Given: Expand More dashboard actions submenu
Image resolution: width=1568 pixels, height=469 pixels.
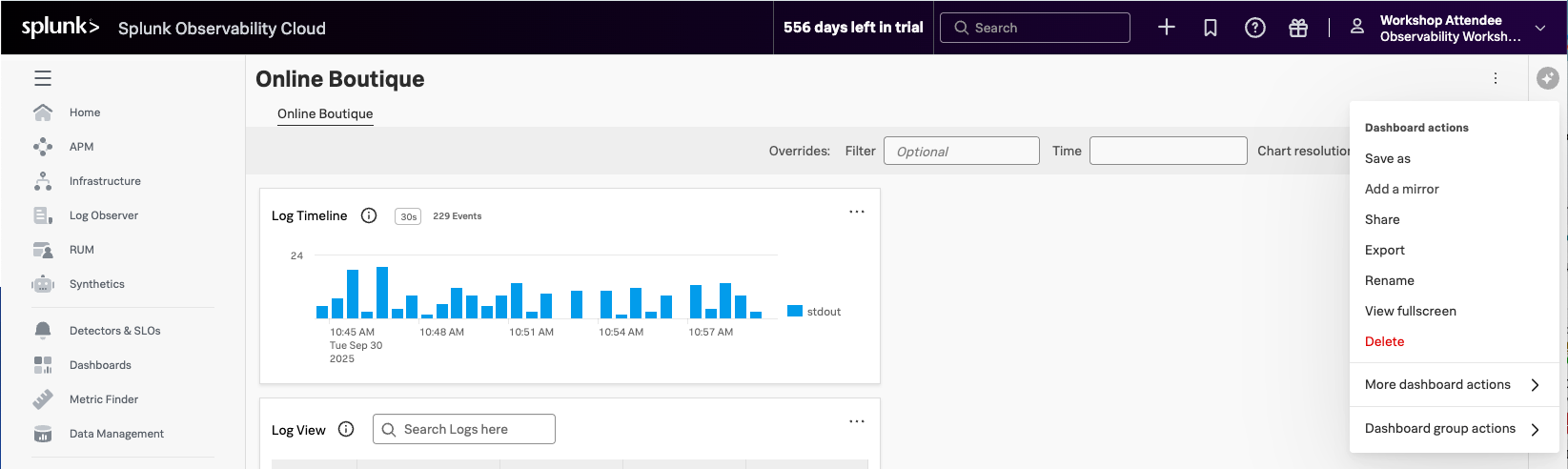Looking at the screenshot, I should (1452, 385).
